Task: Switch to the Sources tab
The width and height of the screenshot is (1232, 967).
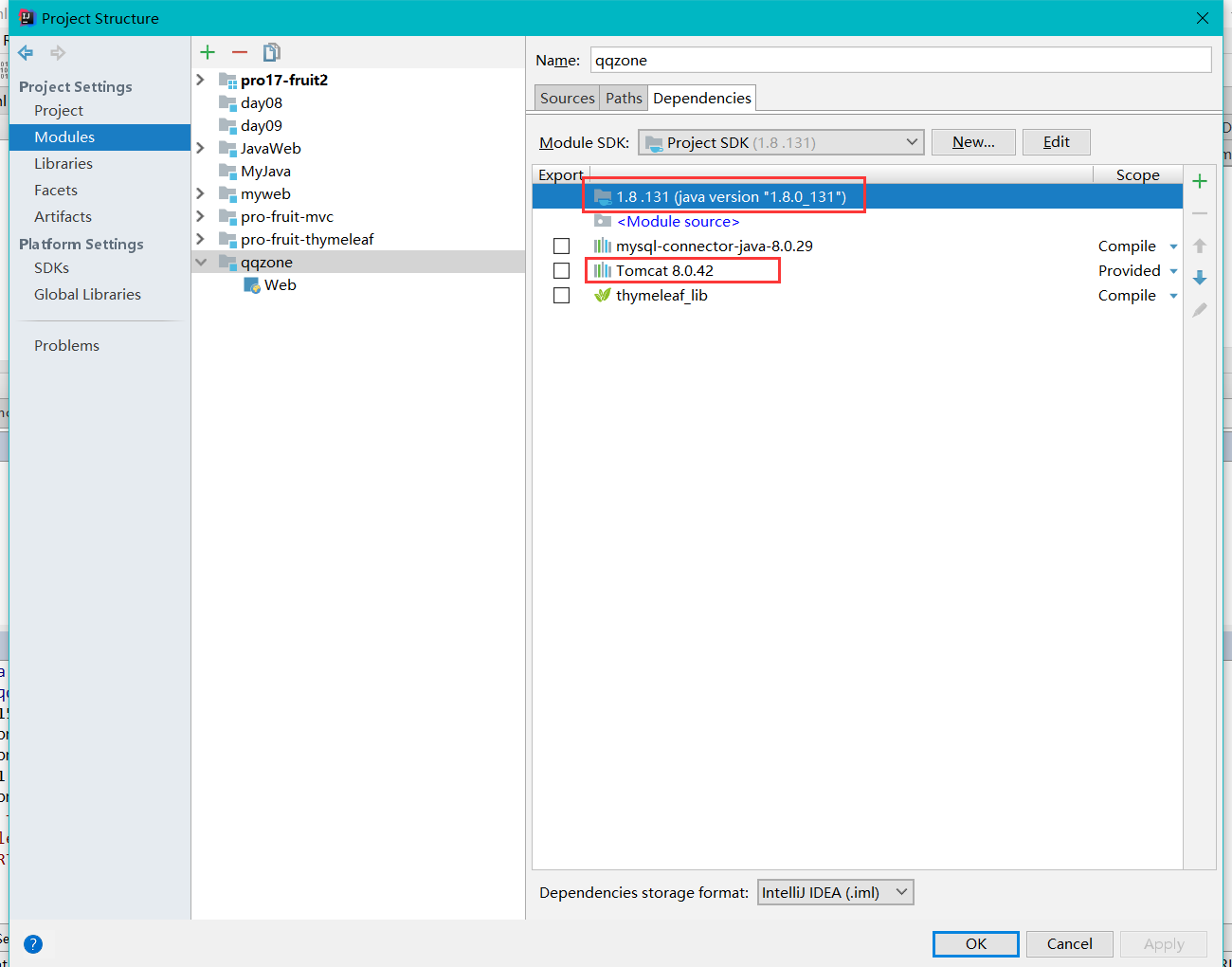Action: 567,99
